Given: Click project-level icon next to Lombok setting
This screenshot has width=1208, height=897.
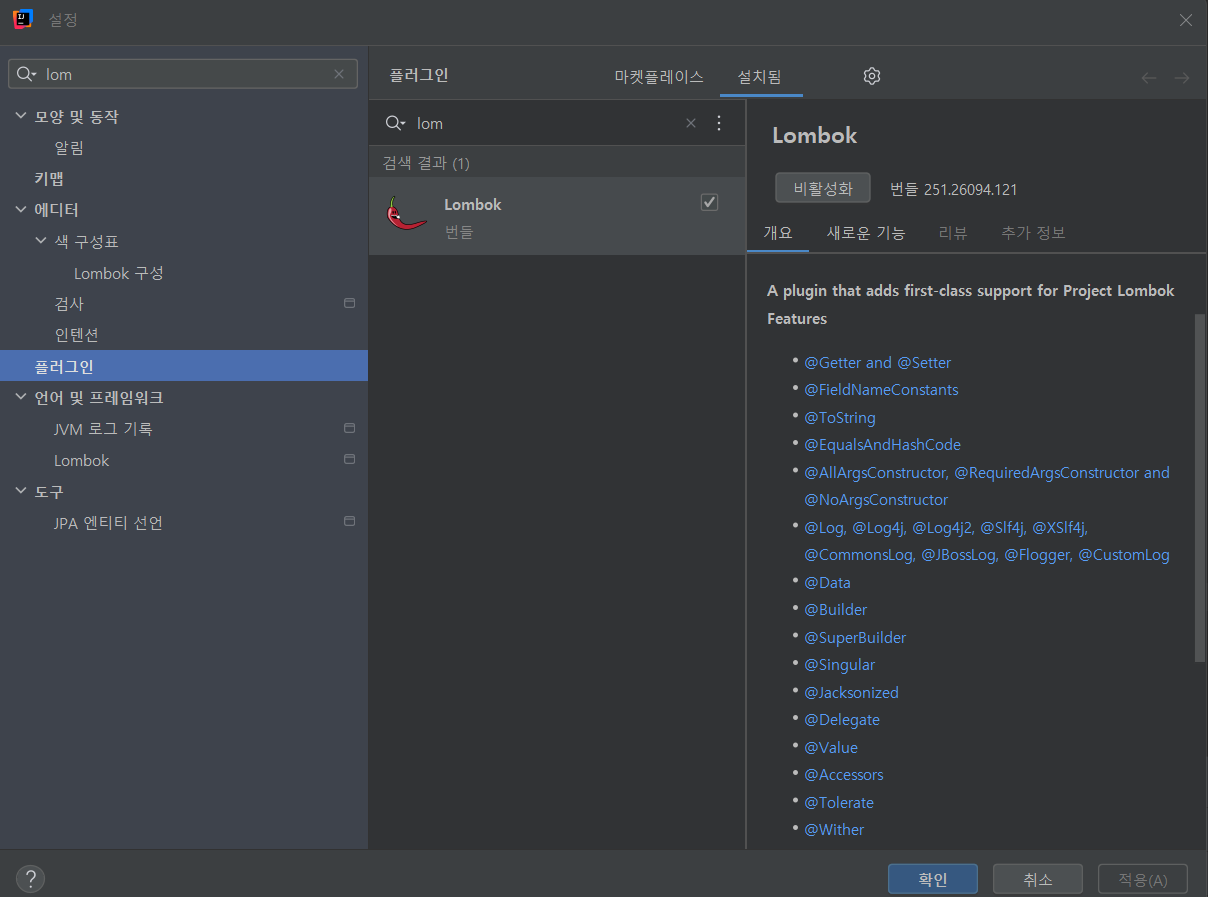Looking at the screenshot, I should tap(349, 460).
